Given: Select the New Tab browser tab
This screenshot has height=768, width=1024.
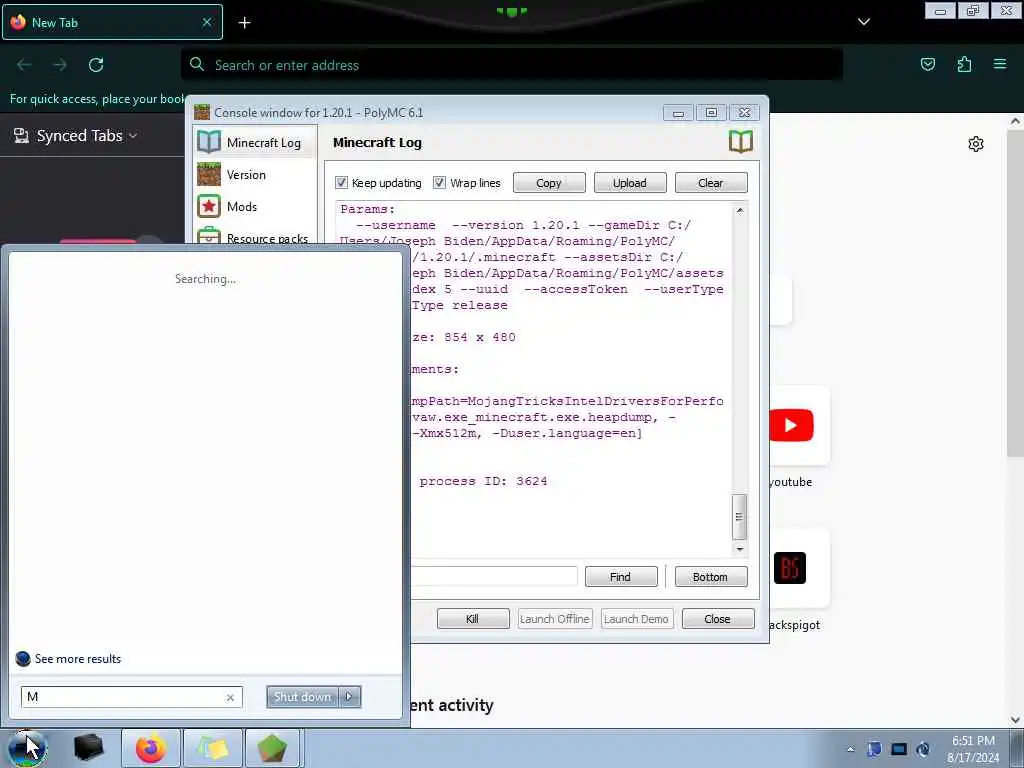Looking at the screenshot, I should [112, 22].
